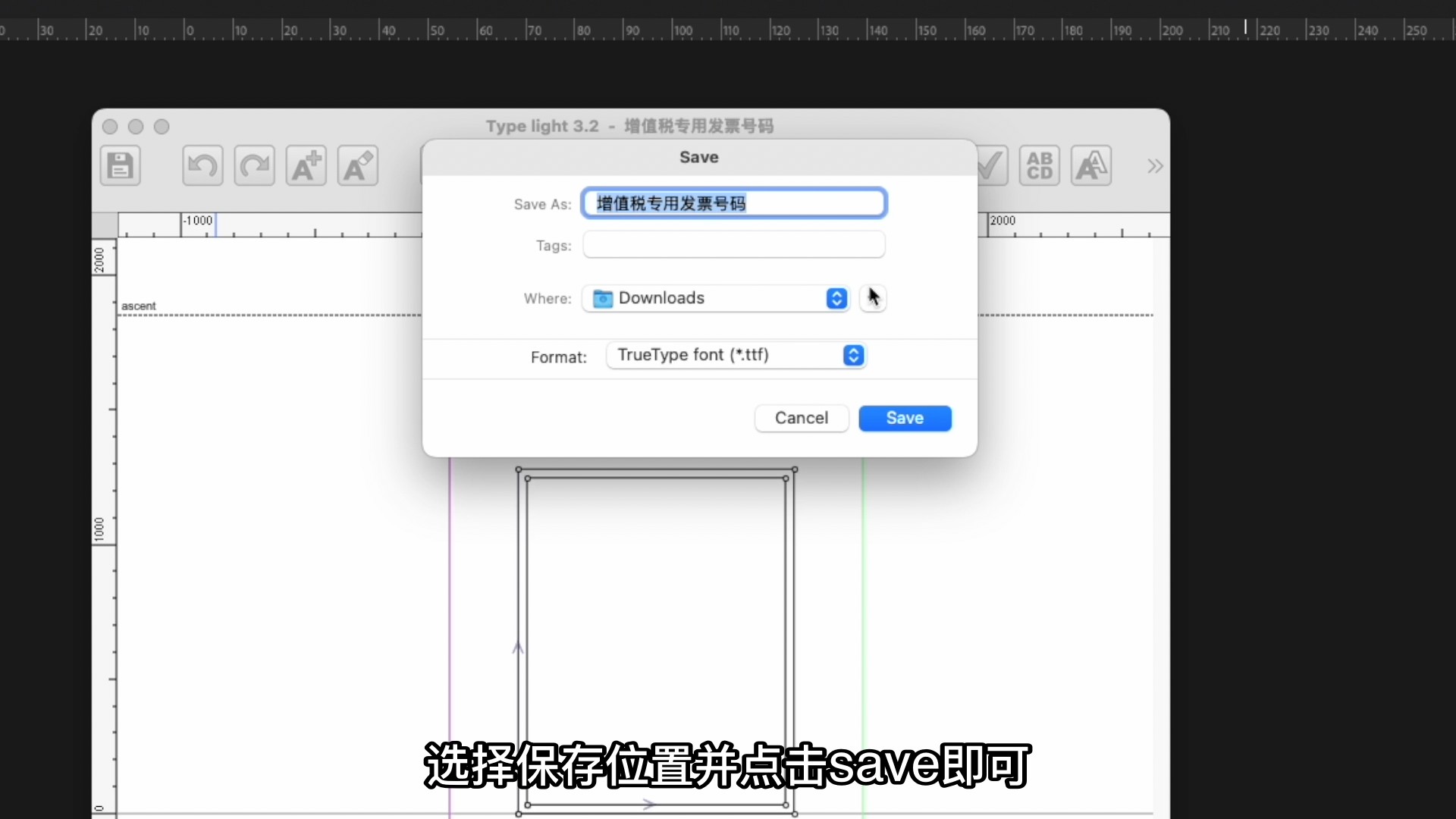Open the Format TrueType font dropdown
This screenshot has width=1456, height=819.
point(736,355)
